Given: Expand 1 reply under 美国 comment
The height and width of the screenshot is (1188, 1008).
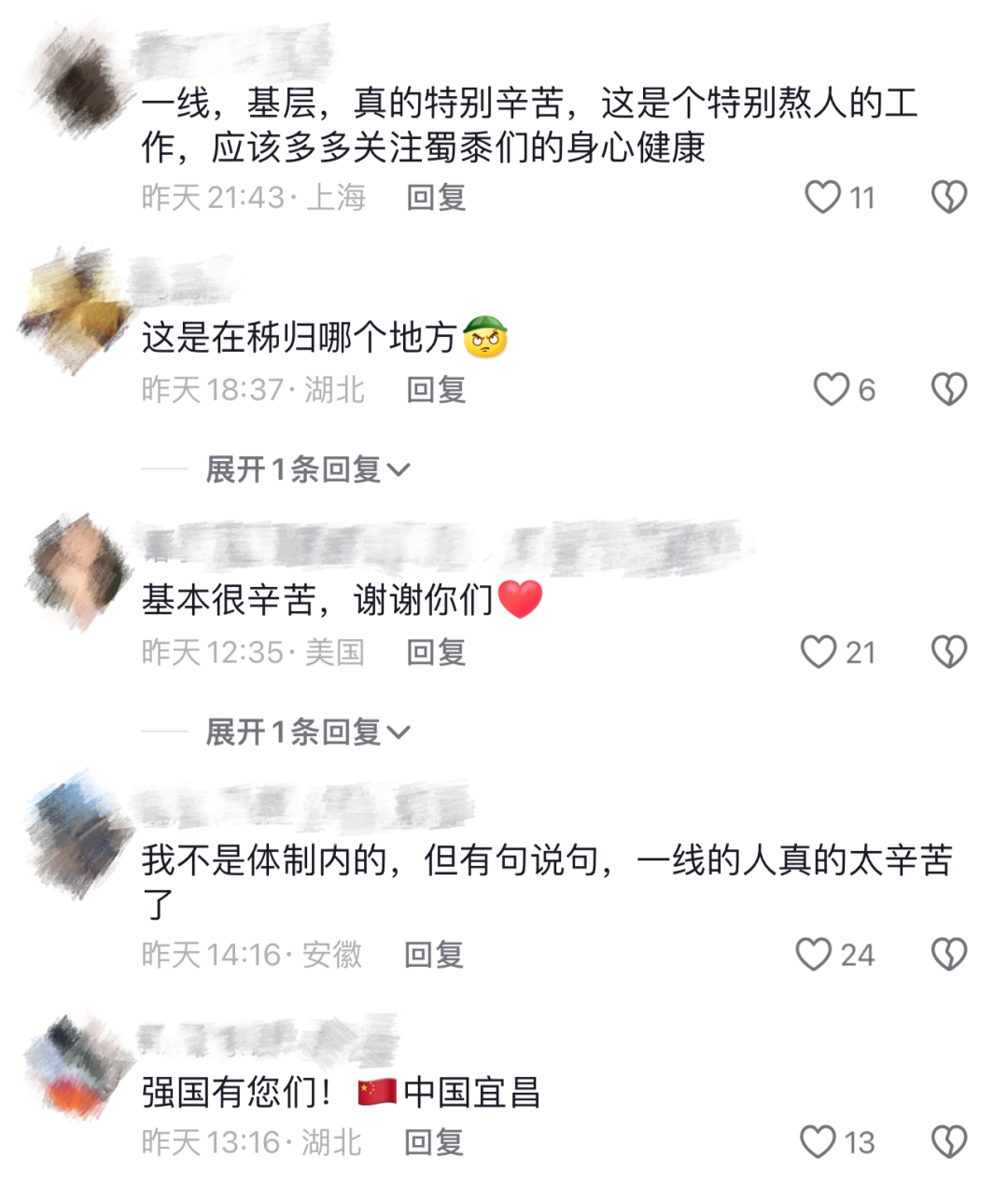Looking at the screenshot, I should [308, 733].
